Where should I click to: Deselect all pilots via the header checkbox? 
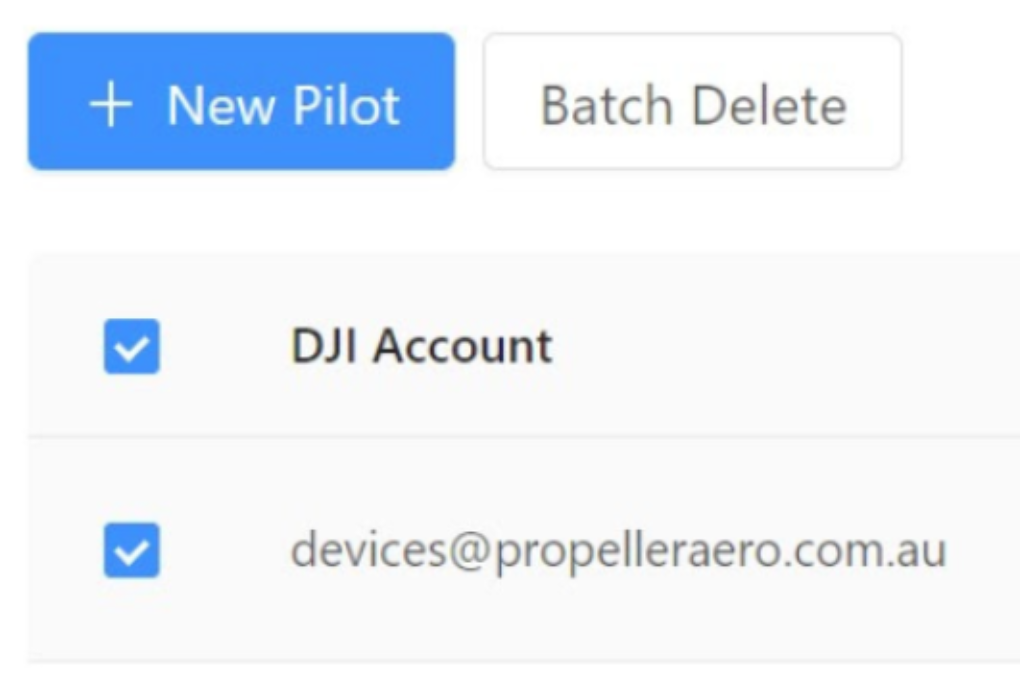point(131,346)
